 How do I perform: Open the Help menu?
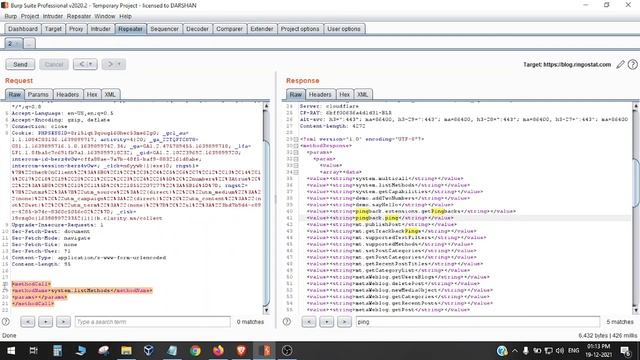pyautogui.click(x=125, y=16)
